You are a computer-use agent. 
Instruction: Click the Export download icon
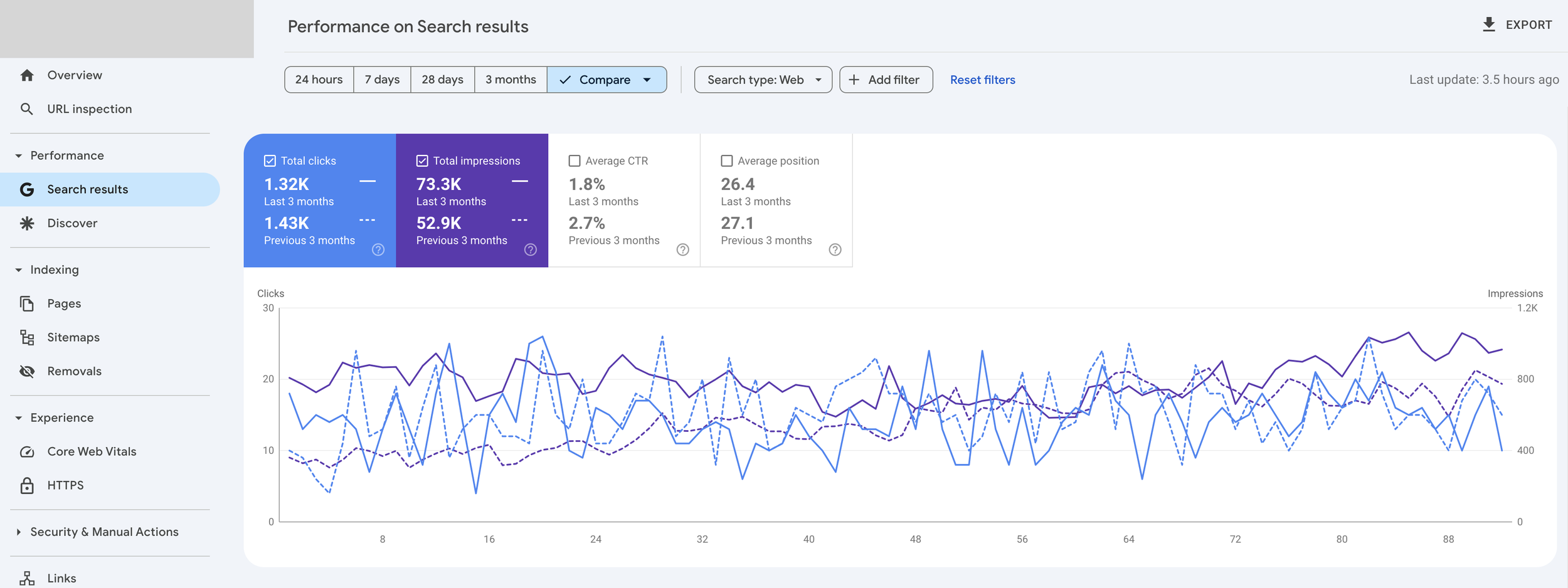coord(1489,25)
